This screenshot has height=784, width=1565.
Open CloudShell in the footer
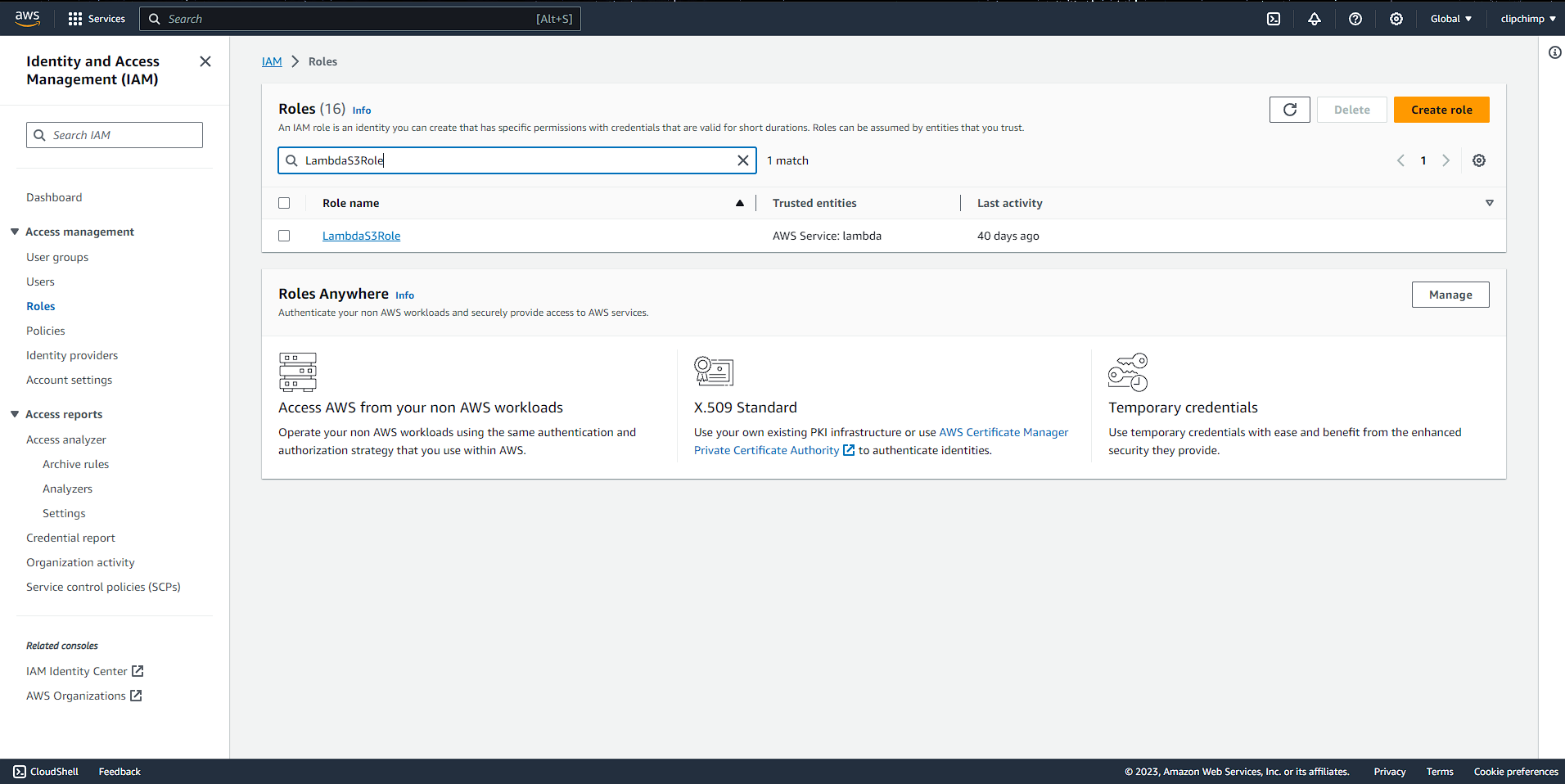tap(46, 772)
